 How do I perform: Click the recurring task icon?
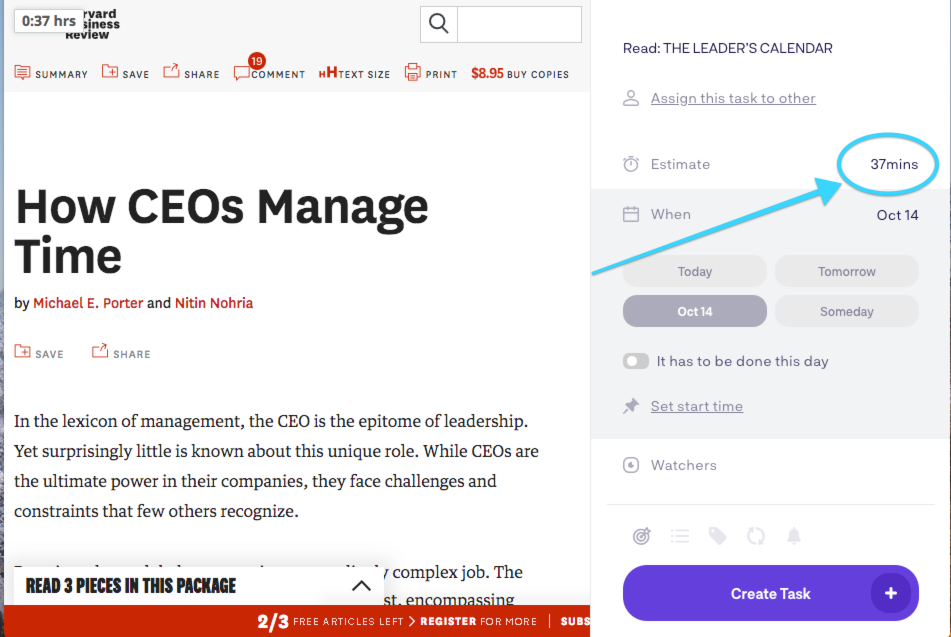[x=756, y=536]
